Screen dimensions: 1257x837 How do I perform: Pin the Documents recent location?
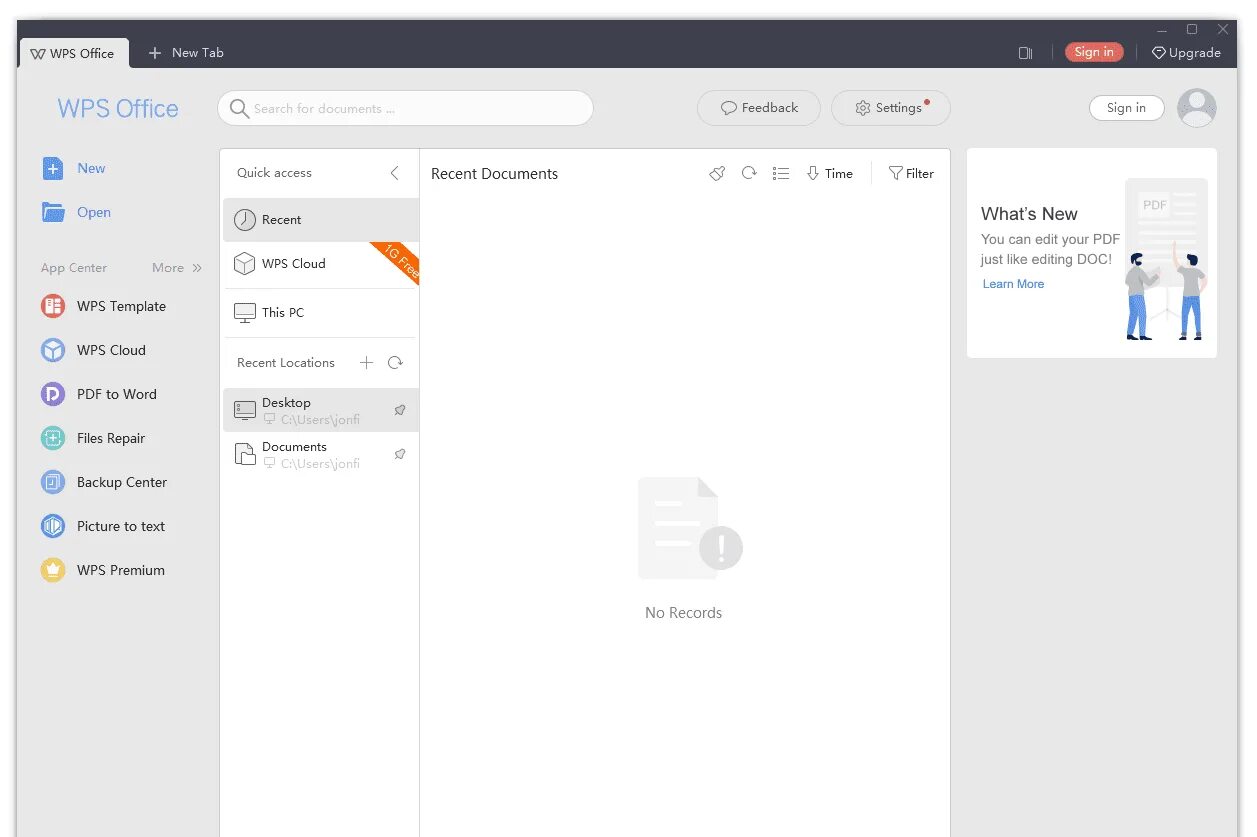point(400,454)
